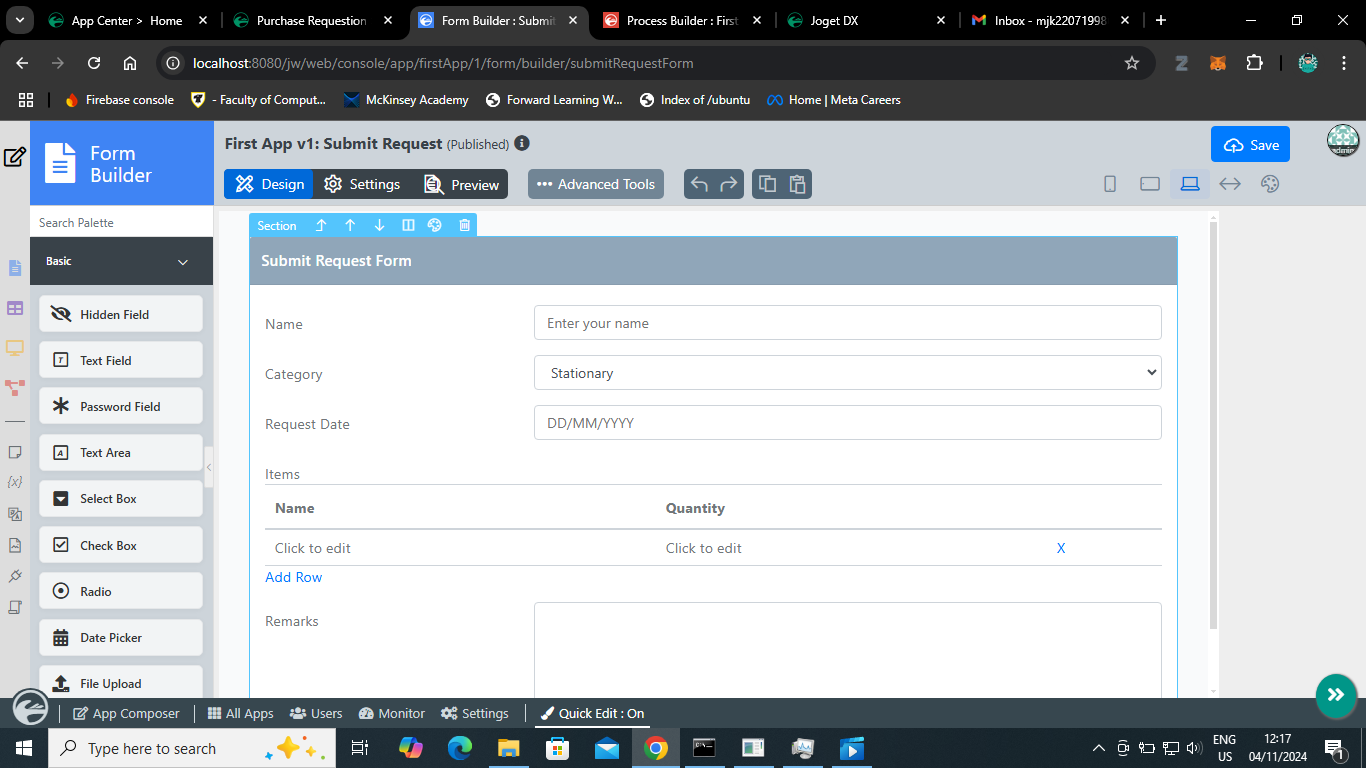
Task: Reload the browser page
Action: (94, 63)
